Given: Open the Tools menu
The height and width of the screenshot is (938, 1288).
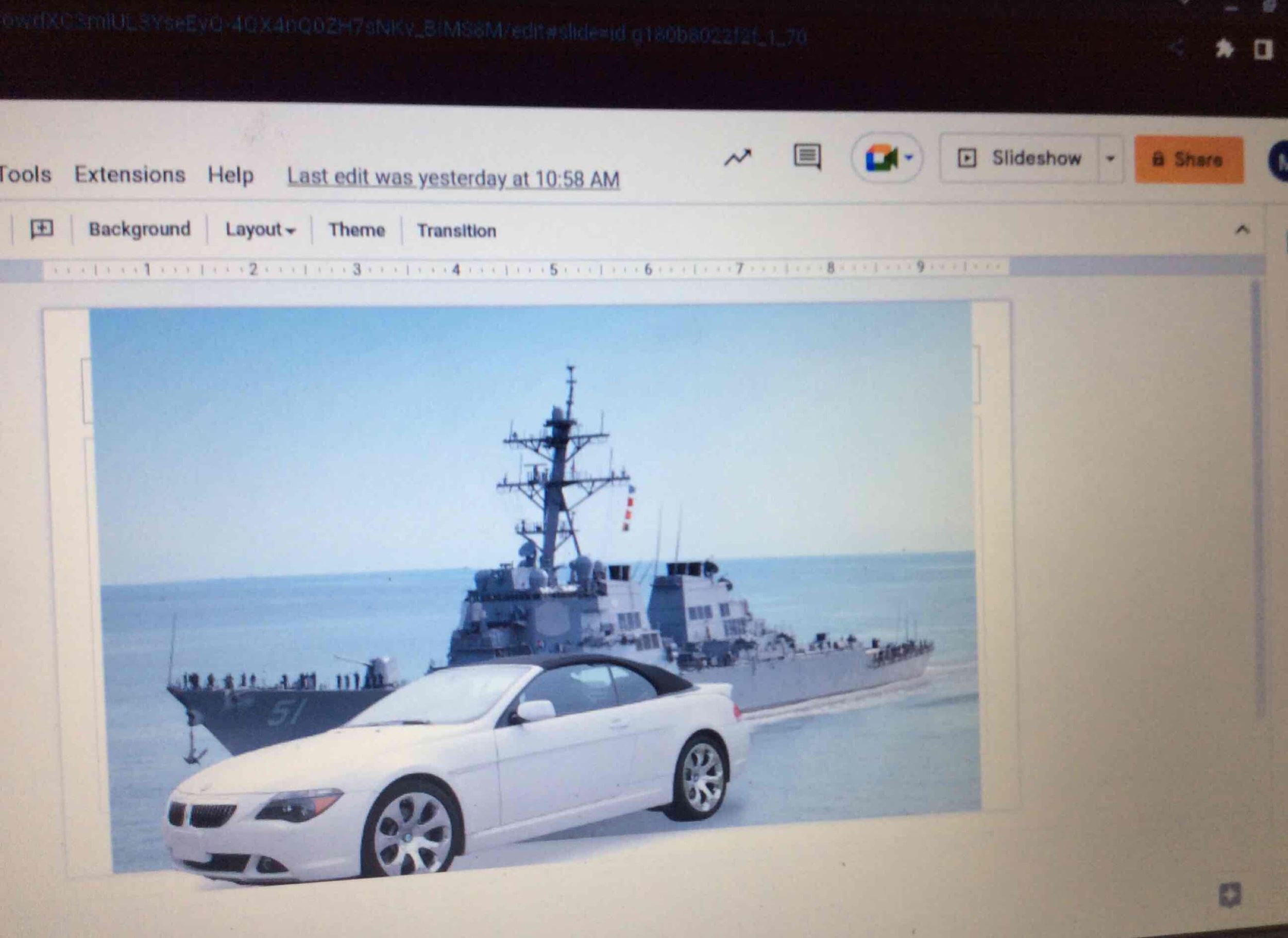Looking at the screenshot, I should (24, 174).
